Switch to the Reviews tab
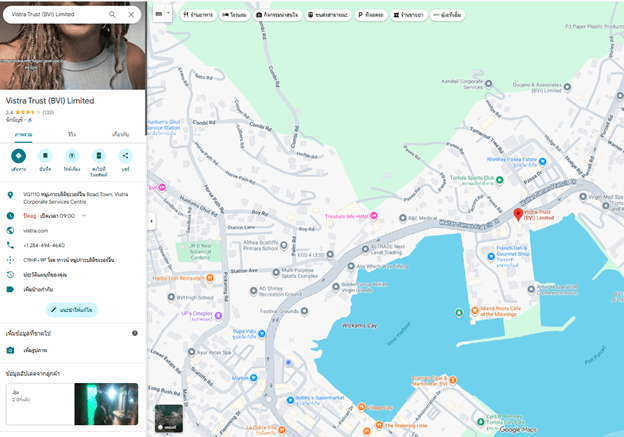This screenshot has height=437, width=624. [72, 135]
